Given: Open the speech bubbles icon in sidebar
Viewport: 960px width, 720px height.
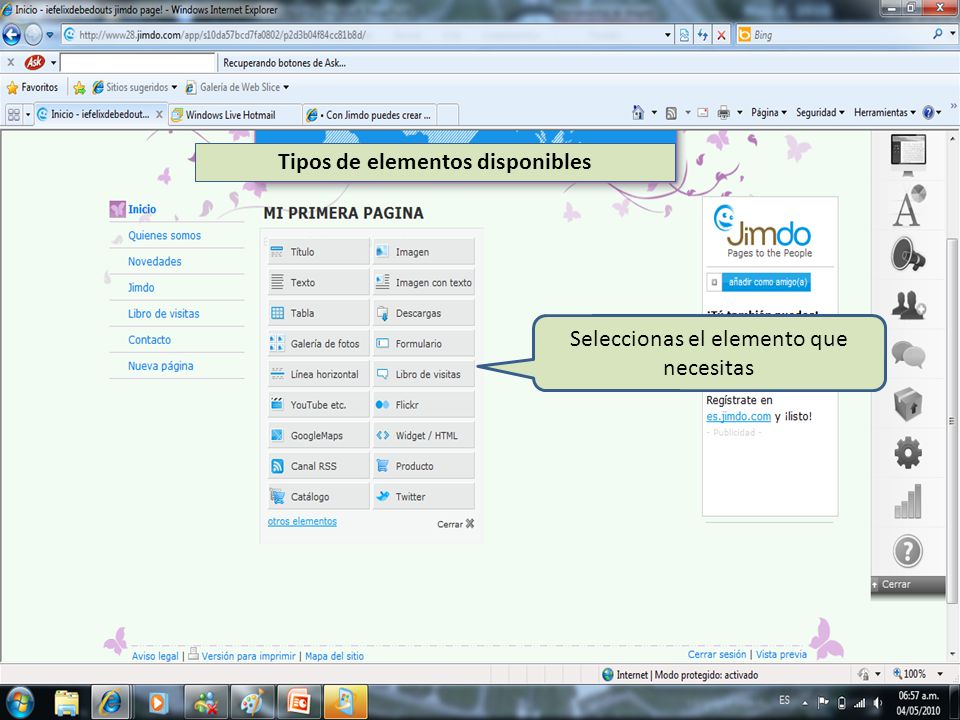Looking at the screenshot, I should pyautogui.click(x=908, y=354).
